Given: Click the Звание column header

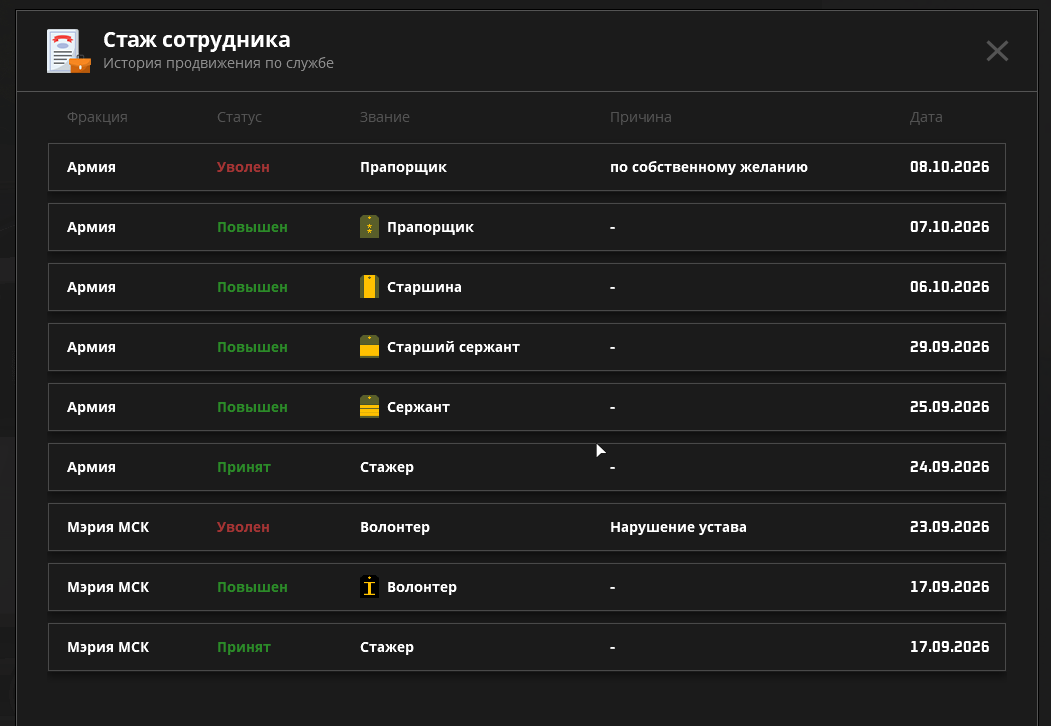Looking at the screenshot, I should 385,117.
